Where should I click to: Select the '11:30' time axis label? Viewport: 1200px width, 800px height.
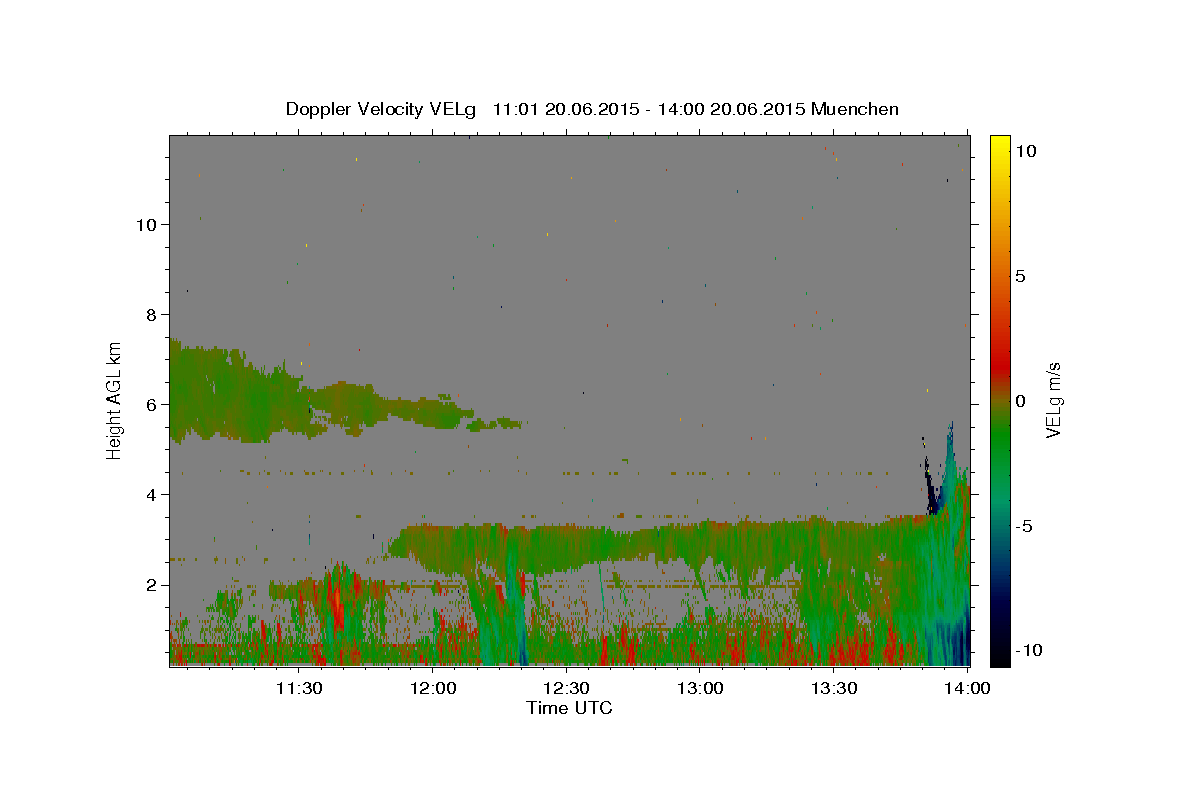coord(299,688)
